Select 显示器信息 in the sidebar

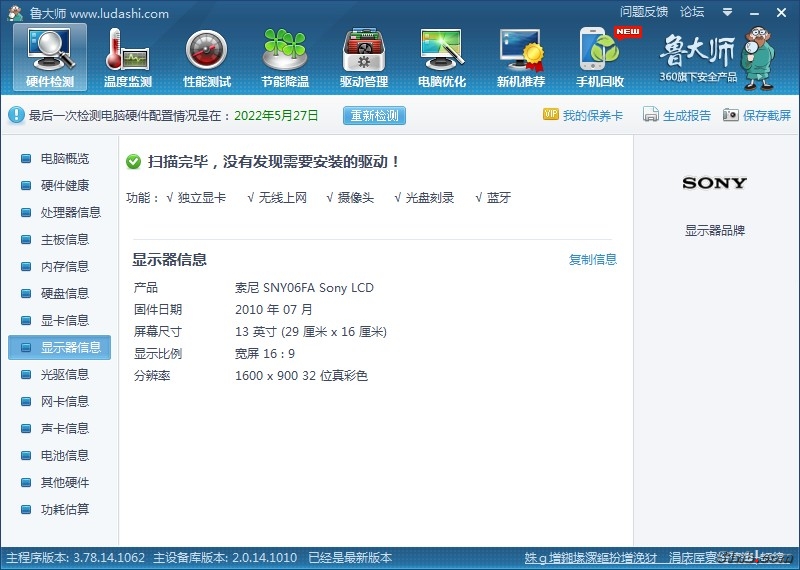click(60, 348)
